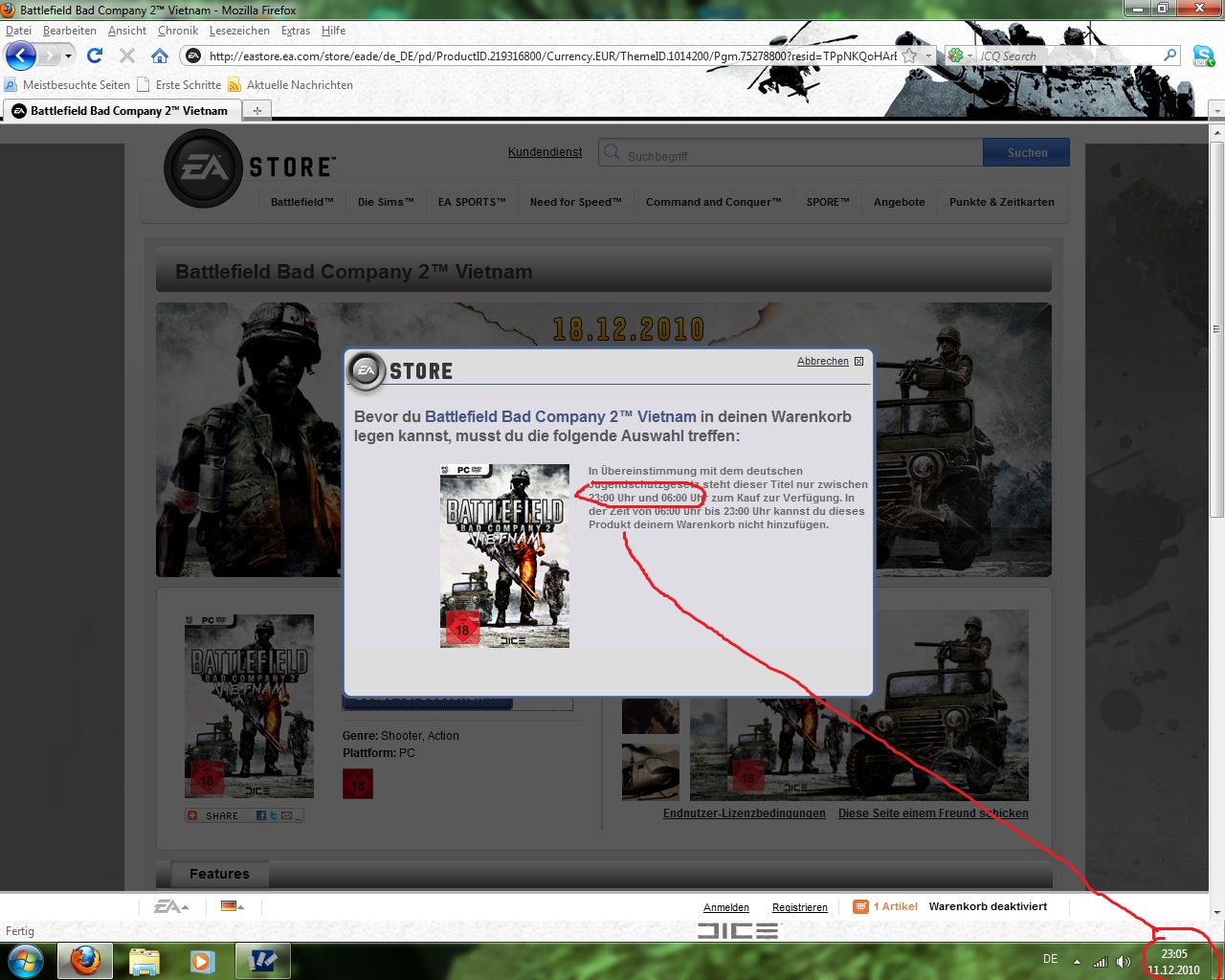This screenshot has width=1225, height=980.
Task: Open the list all tabs dropdown
Action: pyautogui.click(x=1216, y=111)
